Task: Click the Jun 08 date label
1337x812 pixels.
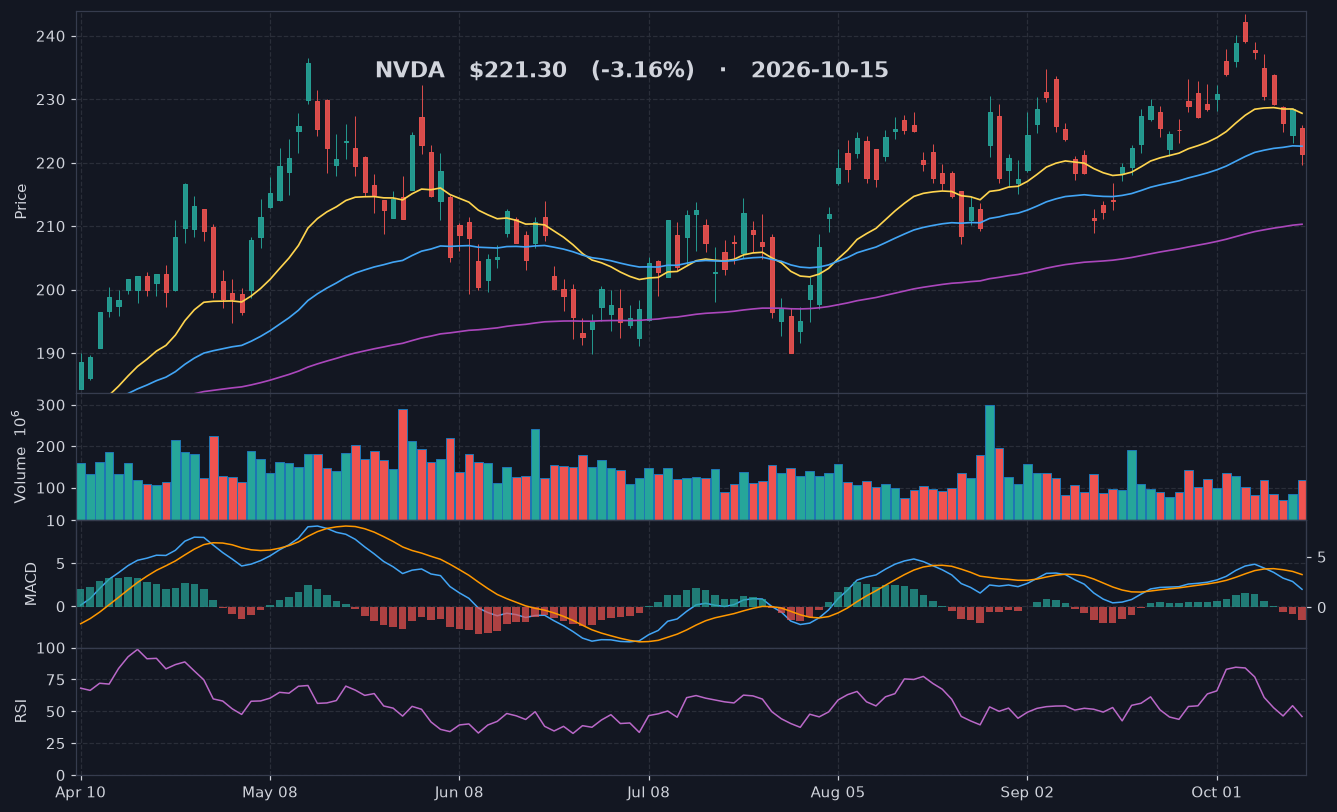Action: click(459, 793)
